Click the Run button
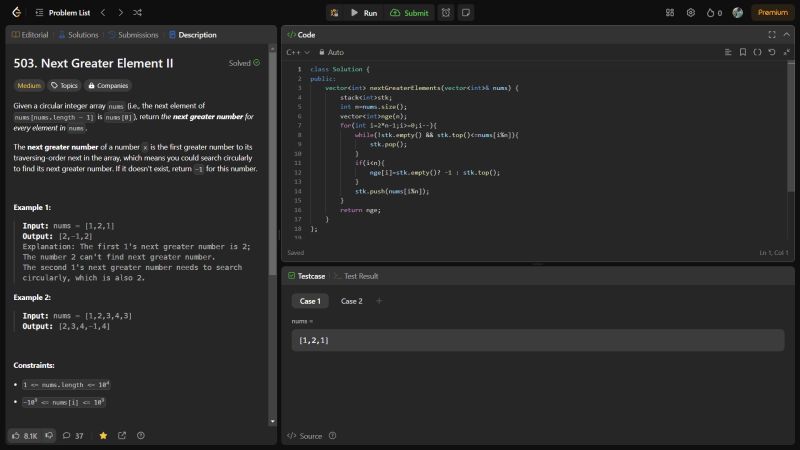Screen dimensions: 800x450 [364, 13]
